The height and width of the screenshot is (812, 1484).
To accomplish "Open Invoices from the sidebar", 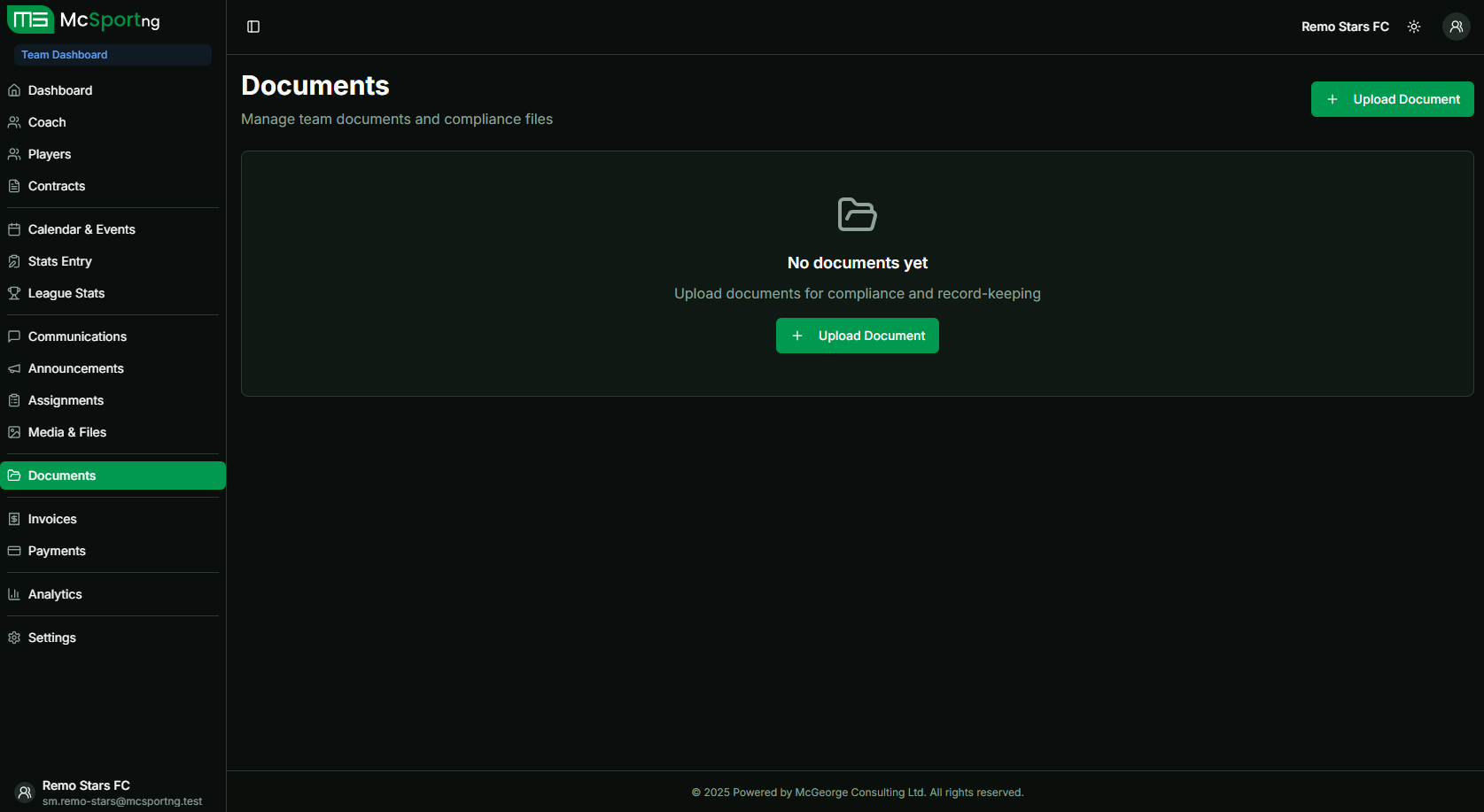I will click(x=52, y=519).
